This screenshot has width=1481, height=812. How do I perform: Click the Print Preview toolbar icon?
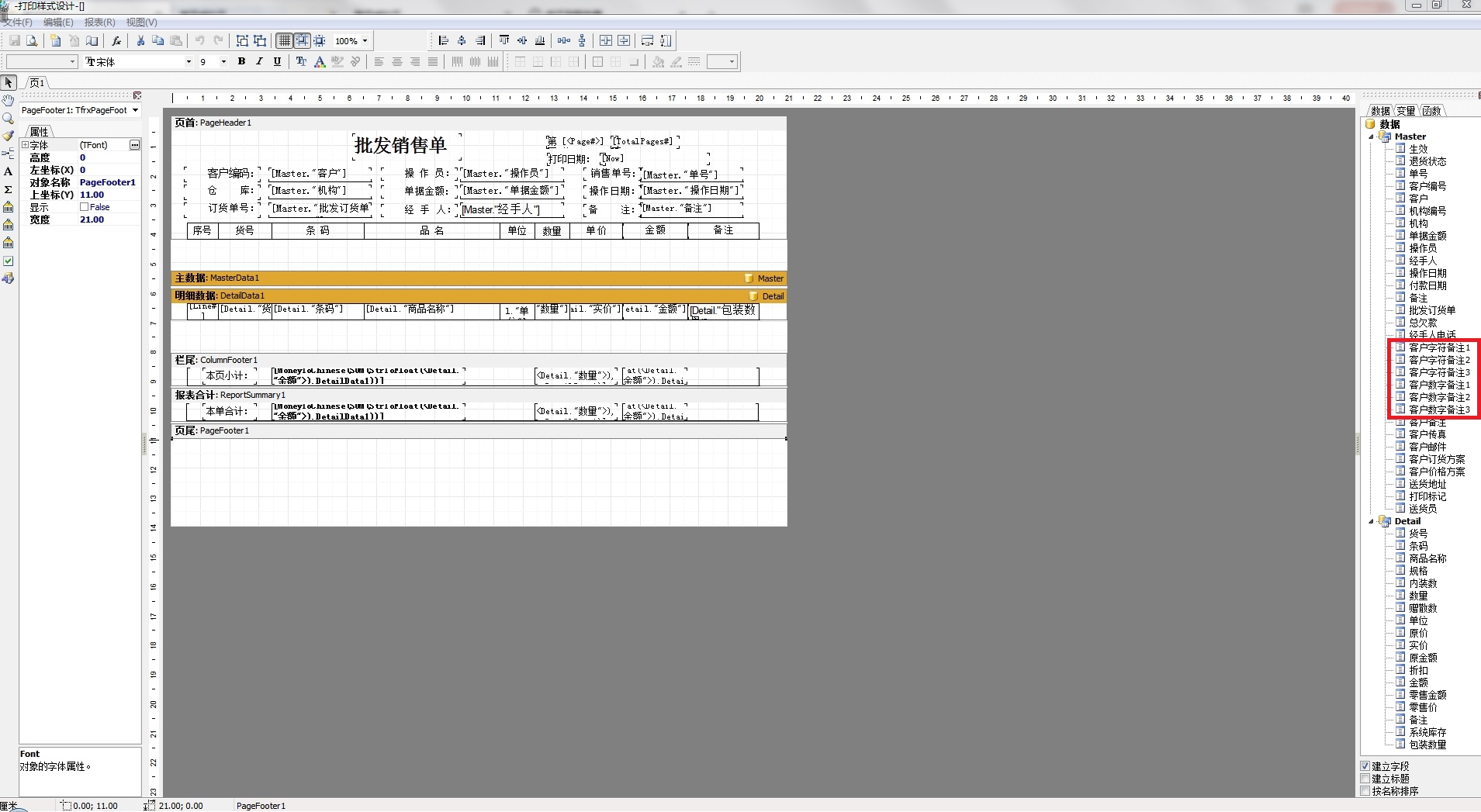point(32,41)
